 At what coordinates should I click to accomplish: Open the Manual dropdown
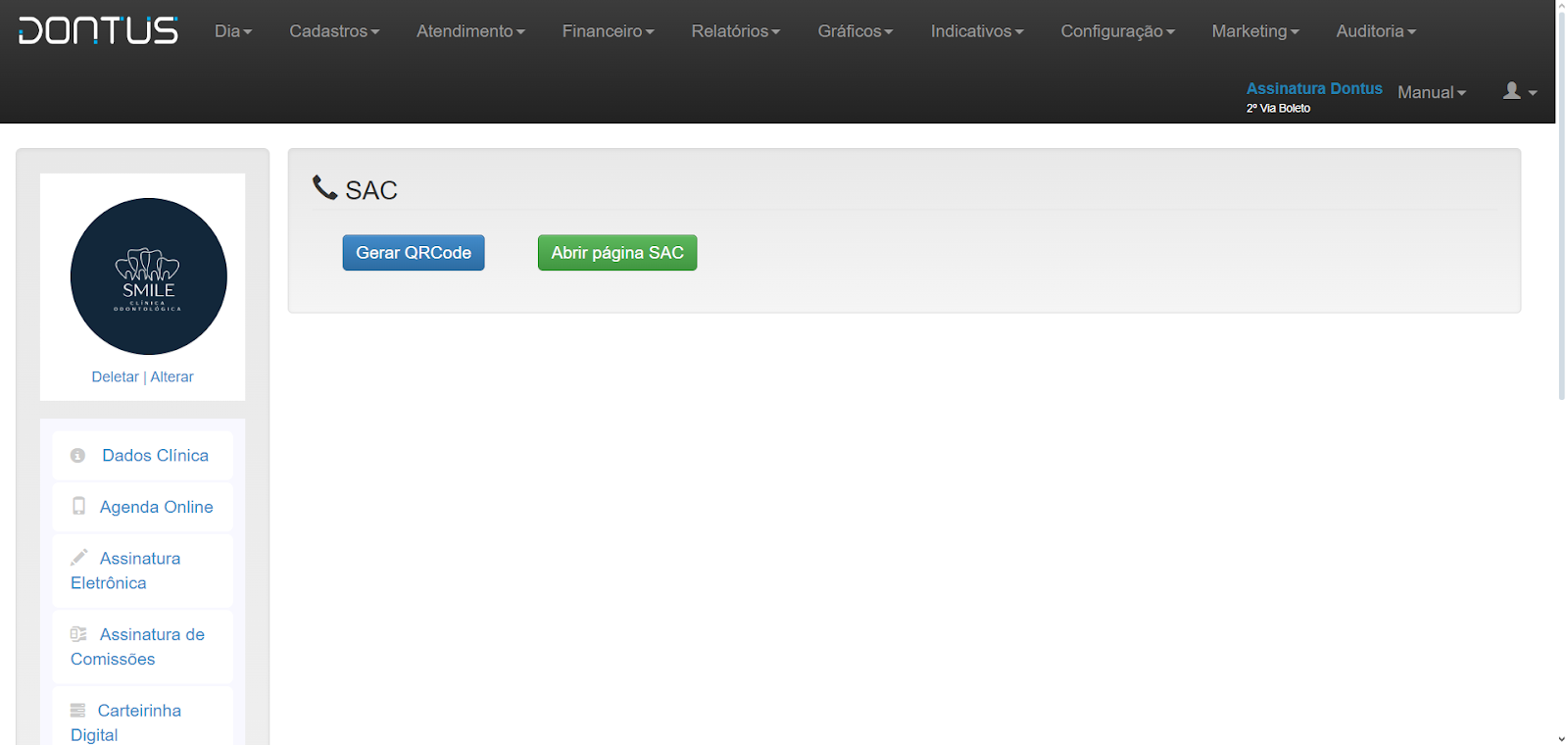tap(1432, 92)
